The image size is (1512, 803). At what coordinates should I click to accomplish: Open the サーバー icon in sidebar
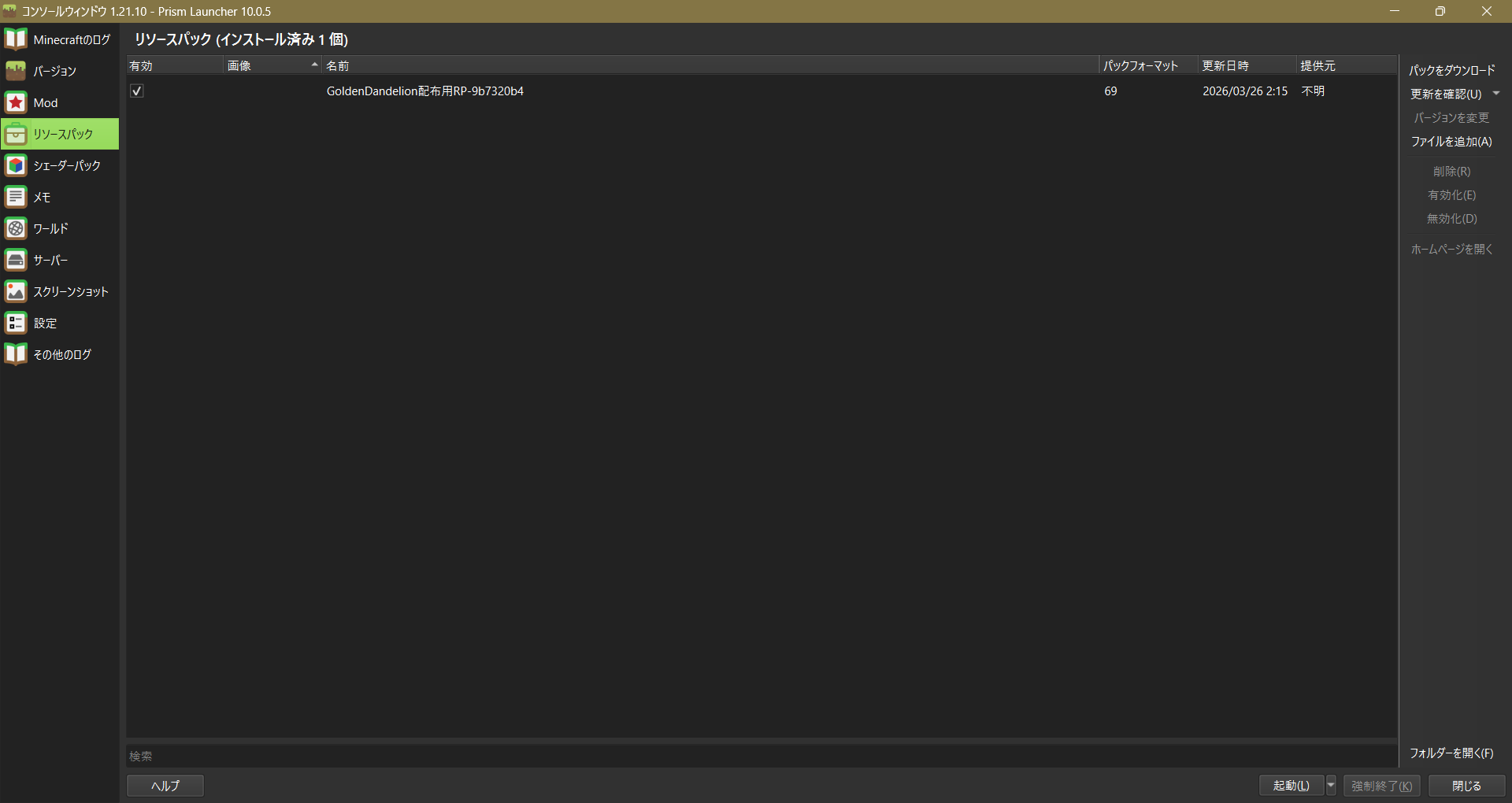[16, 260]
